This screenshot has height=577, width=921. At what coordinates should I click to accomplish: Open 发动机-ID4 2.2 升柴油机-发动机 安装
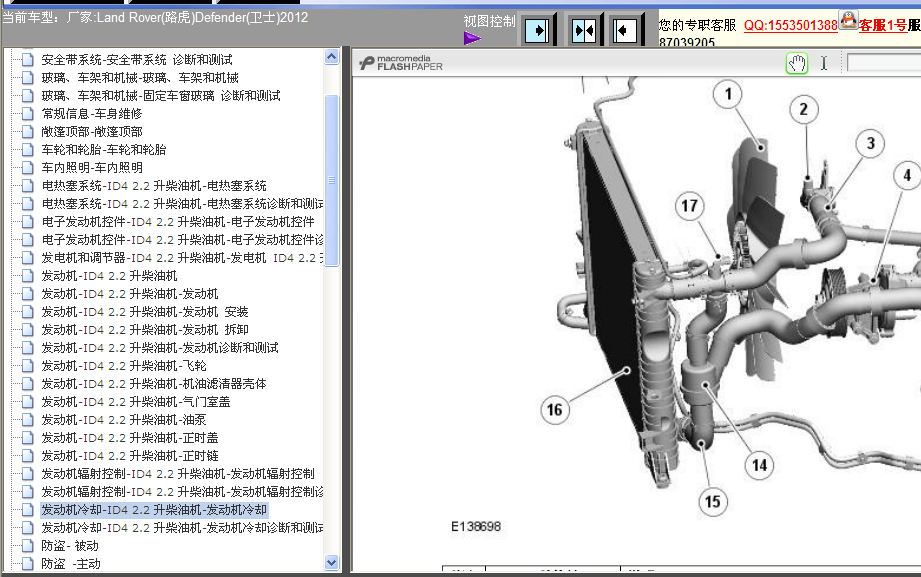[x=145, y=312]
